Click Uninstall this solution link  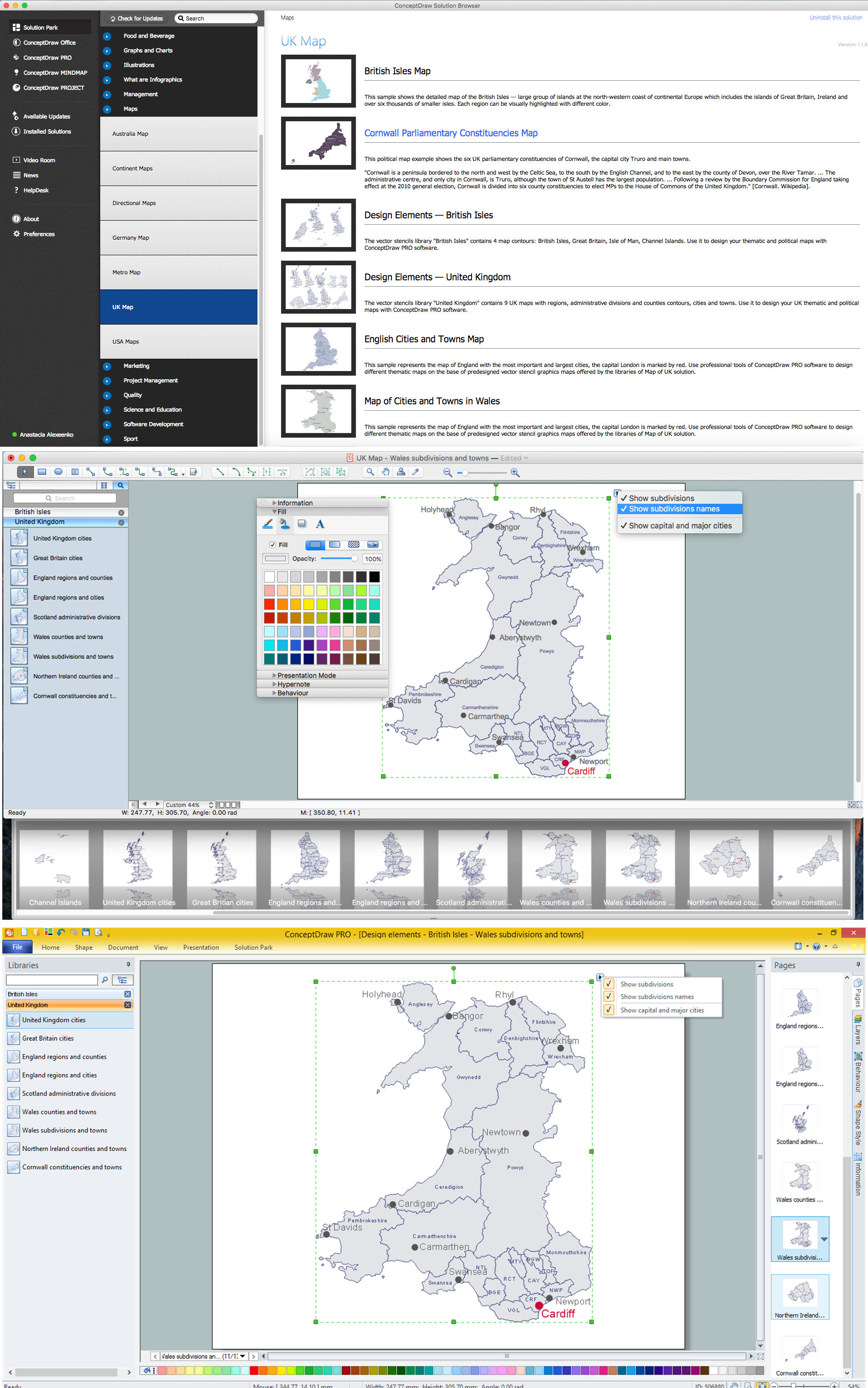pyautogui.click(x=835, y=18)
